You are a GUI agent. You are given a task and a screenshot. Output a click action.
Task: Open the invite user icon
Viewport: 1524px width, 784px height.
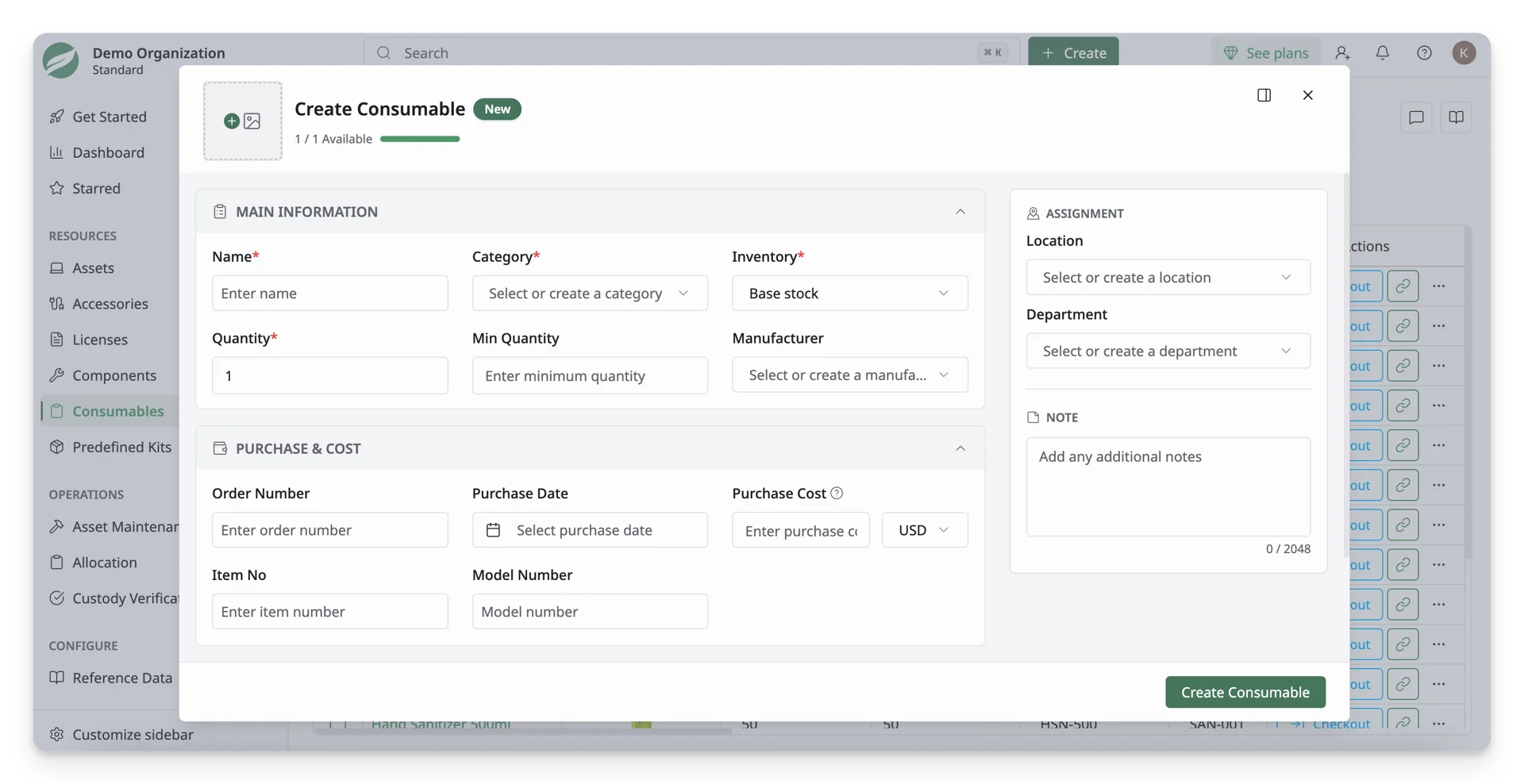(x=1341, y=52)
